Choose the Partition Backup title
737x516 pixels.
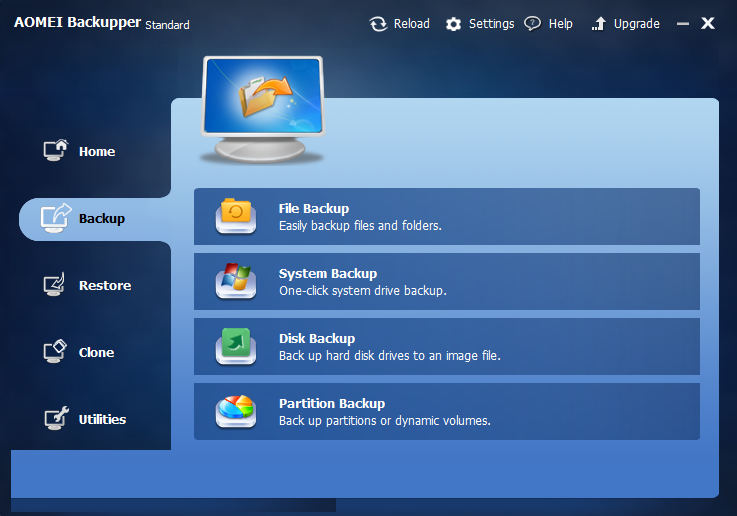click(x=332, y=404)
